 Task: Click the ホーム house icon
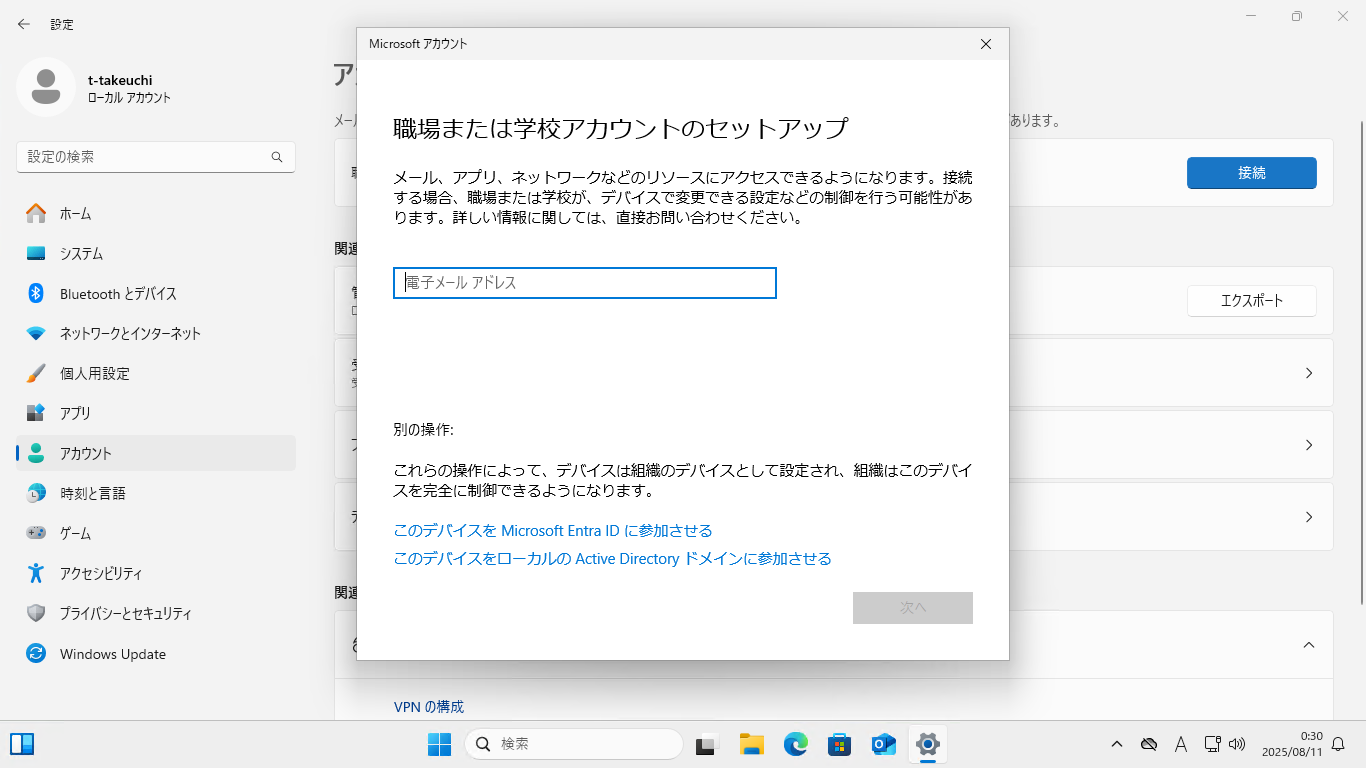coord(36,213)
